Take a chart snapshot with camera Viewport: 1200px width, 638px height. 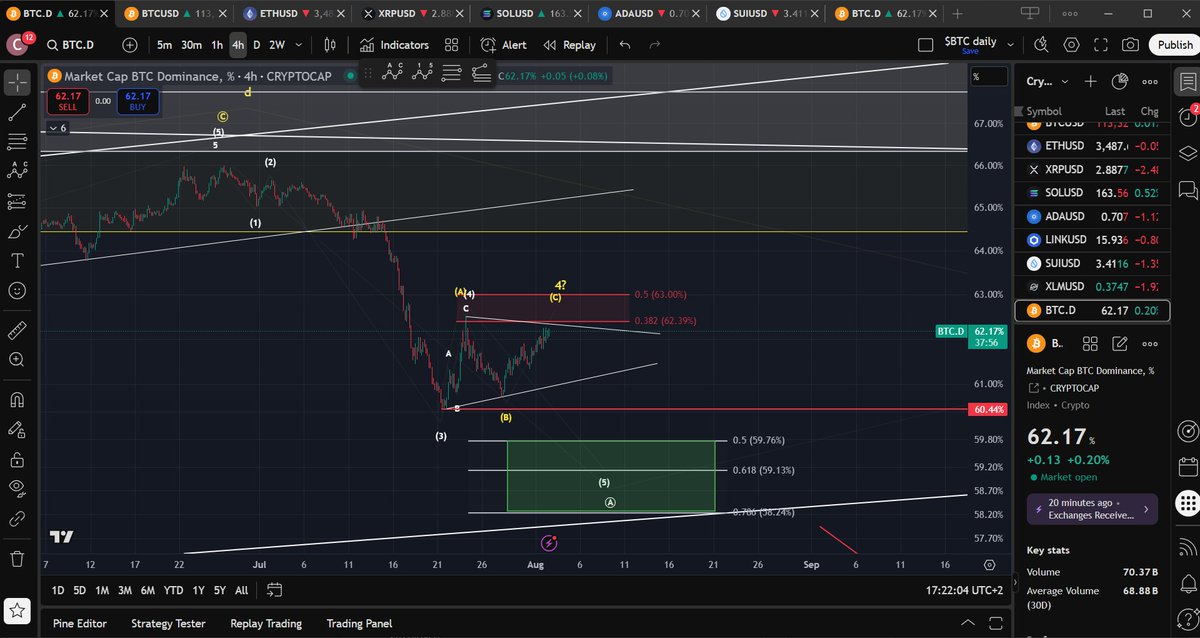[1130, 45]
